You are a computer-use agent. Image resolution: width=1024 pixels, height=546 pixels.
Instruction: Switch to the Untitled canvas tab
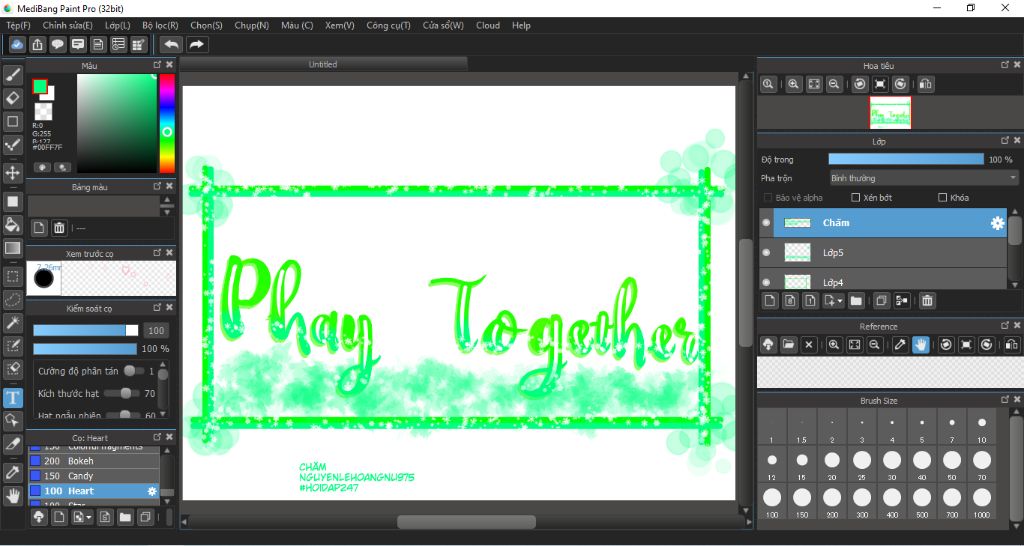323,64
